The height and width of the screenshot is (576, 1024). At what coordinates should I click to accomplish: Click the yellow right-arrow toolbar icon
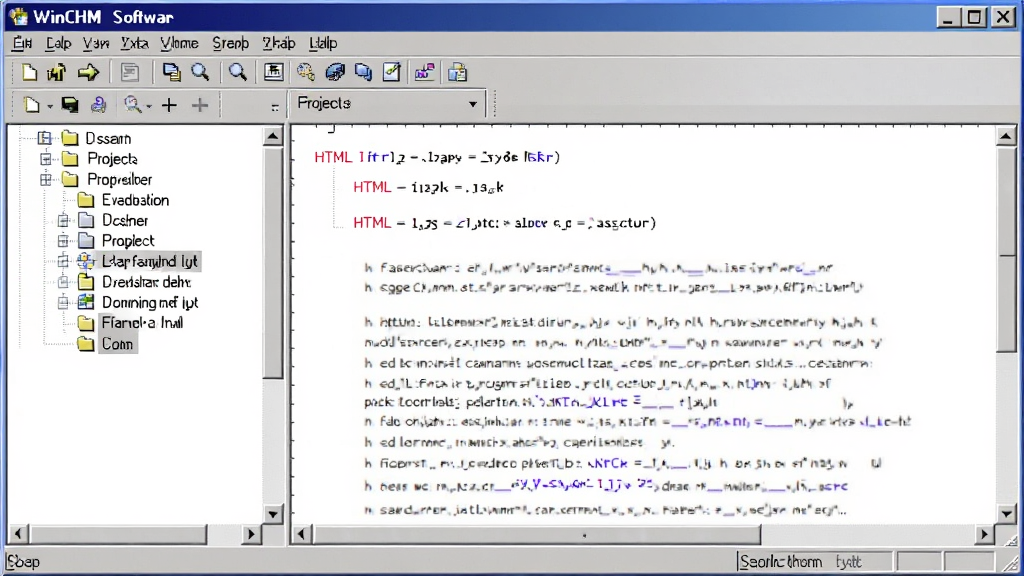coord(88,72)
